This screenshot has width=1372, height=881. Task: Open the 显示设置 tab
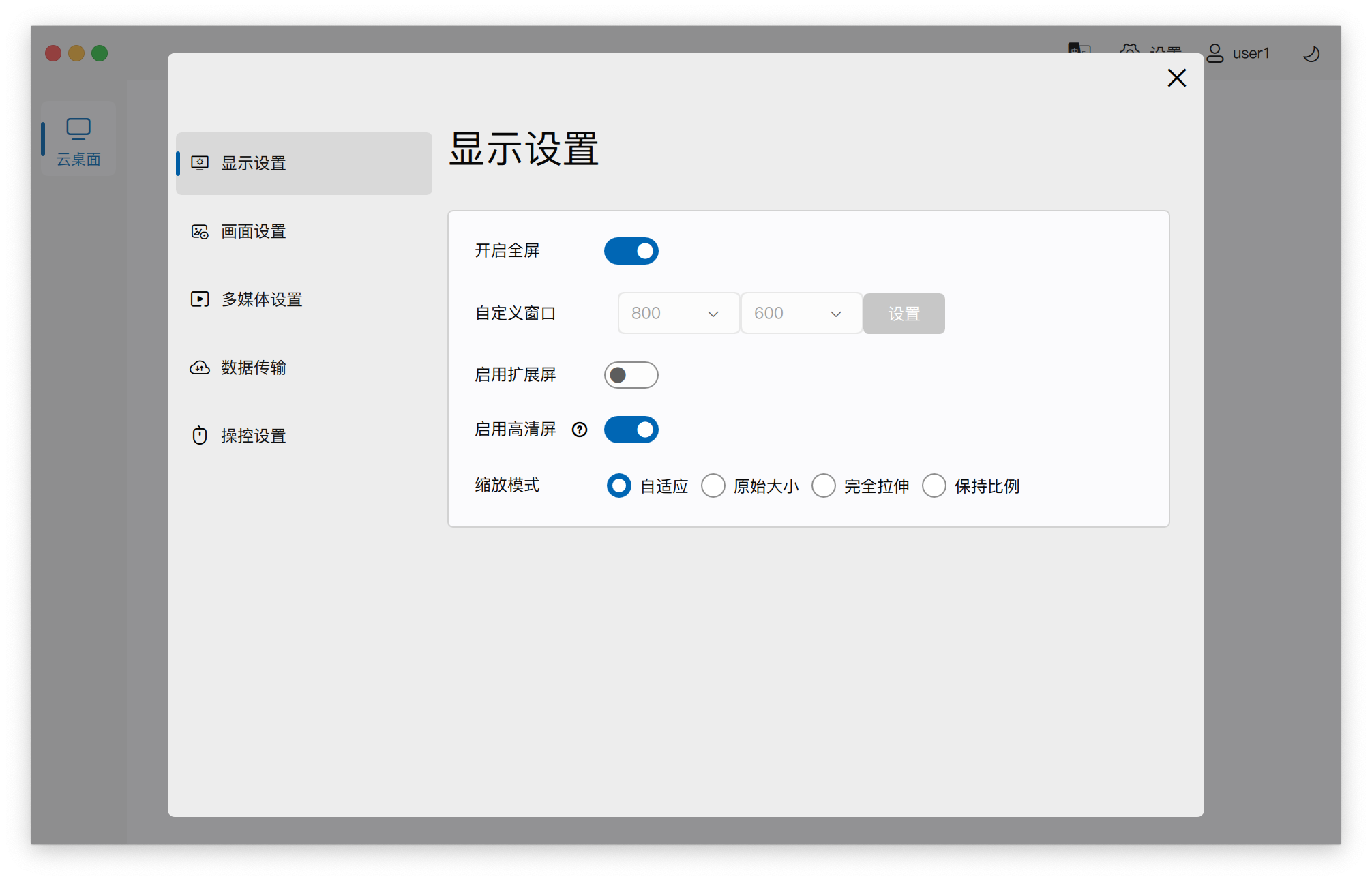point(304,164)
